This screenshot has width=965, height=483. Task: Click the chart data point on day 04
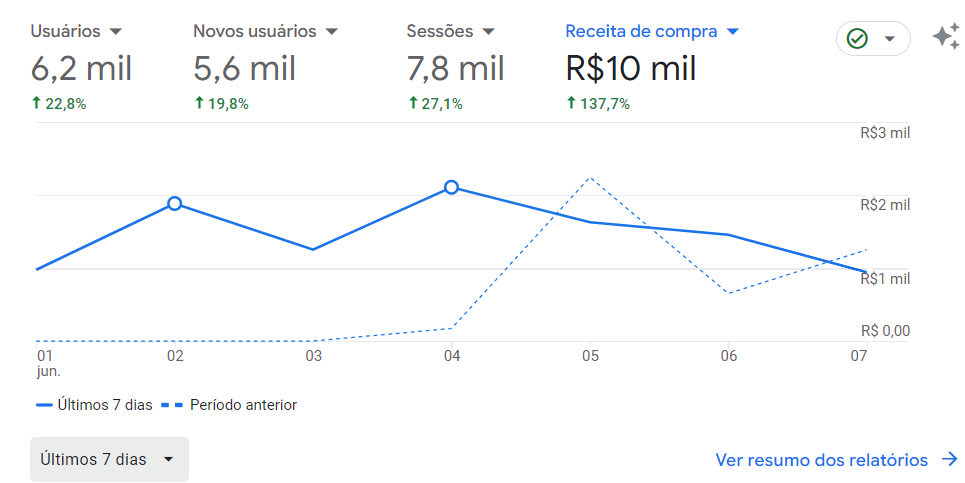(x=451, y=187)
